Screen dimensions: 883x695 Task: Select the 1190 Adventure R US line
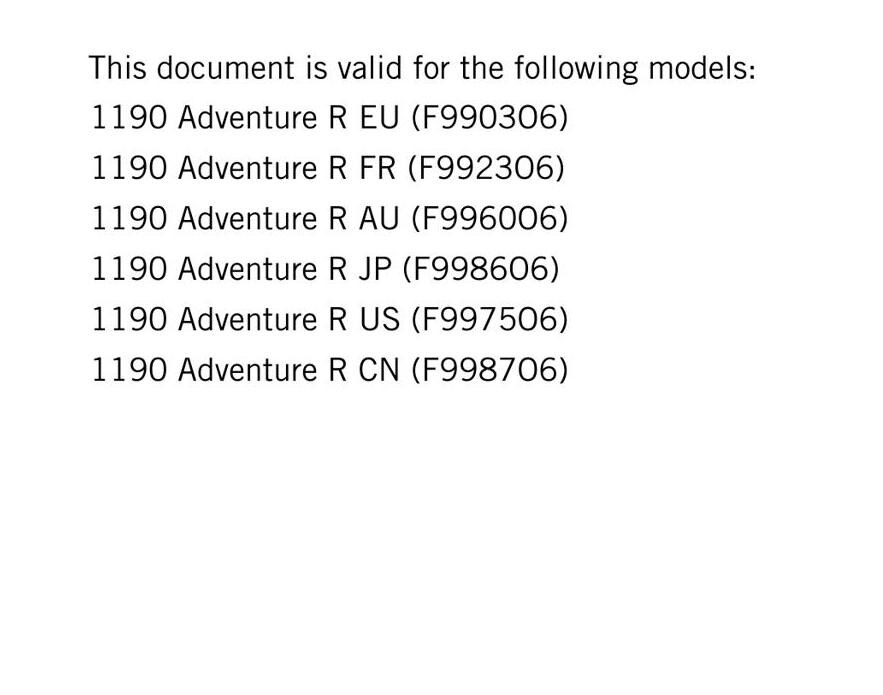(329, 319)
